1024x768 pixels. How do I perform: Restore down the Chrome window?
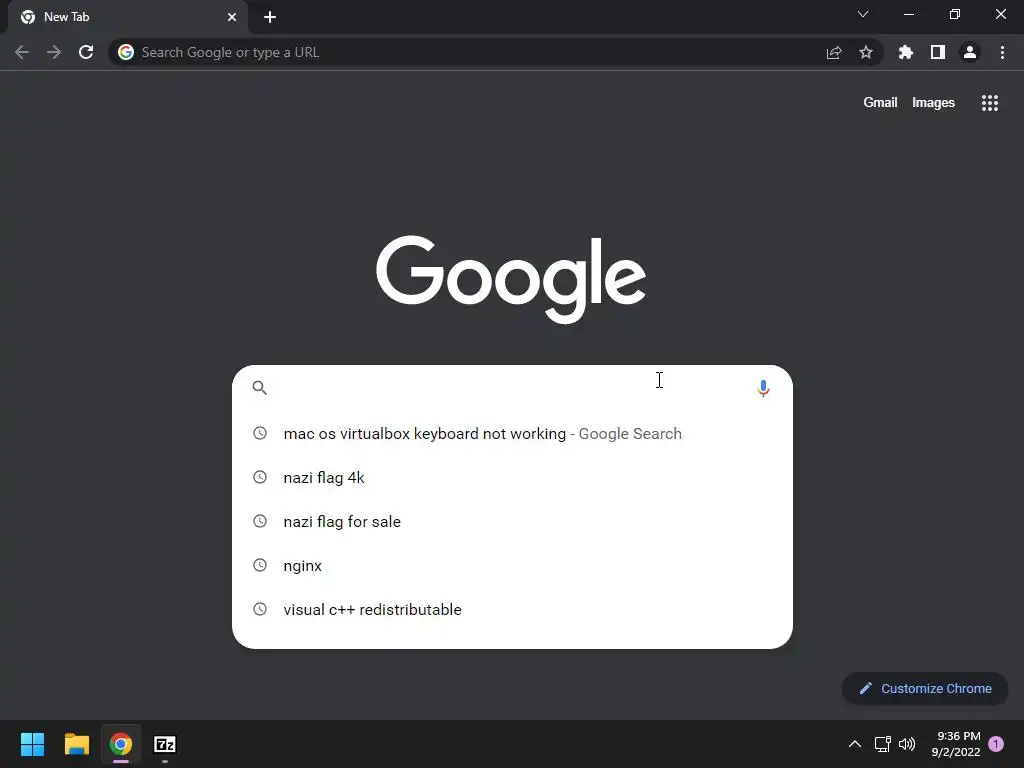coord(955,14)
